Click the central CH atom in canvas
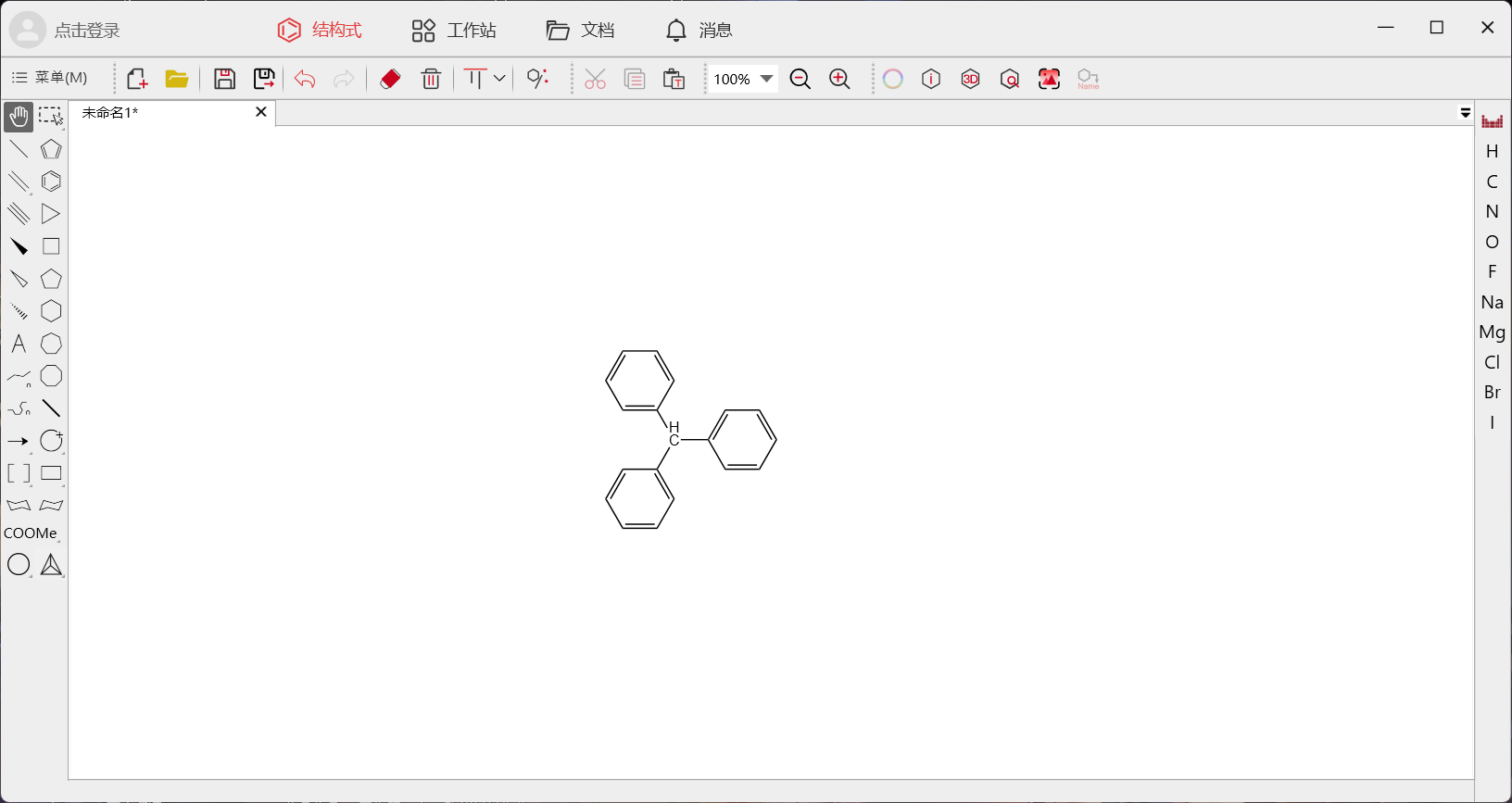This screenshot has height=803, width=1512. pyautogui.click(x=674, y=433)
